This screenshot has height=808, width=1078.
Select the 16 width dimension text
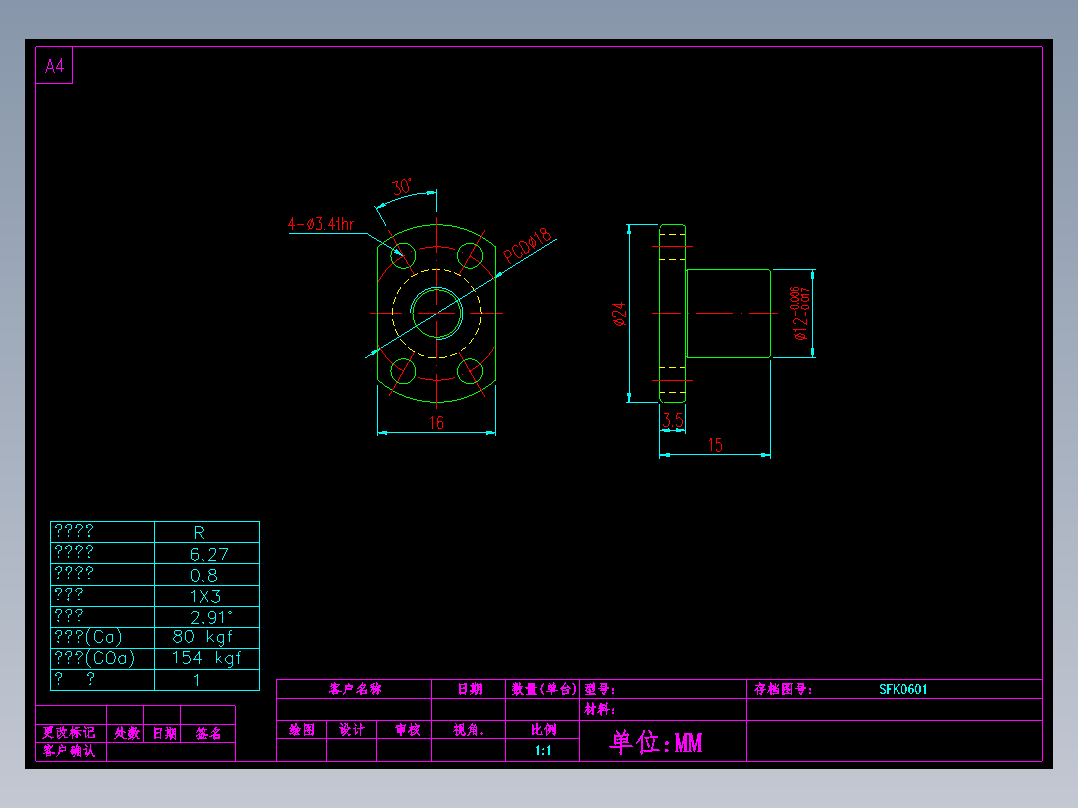(x=437, y=423)
